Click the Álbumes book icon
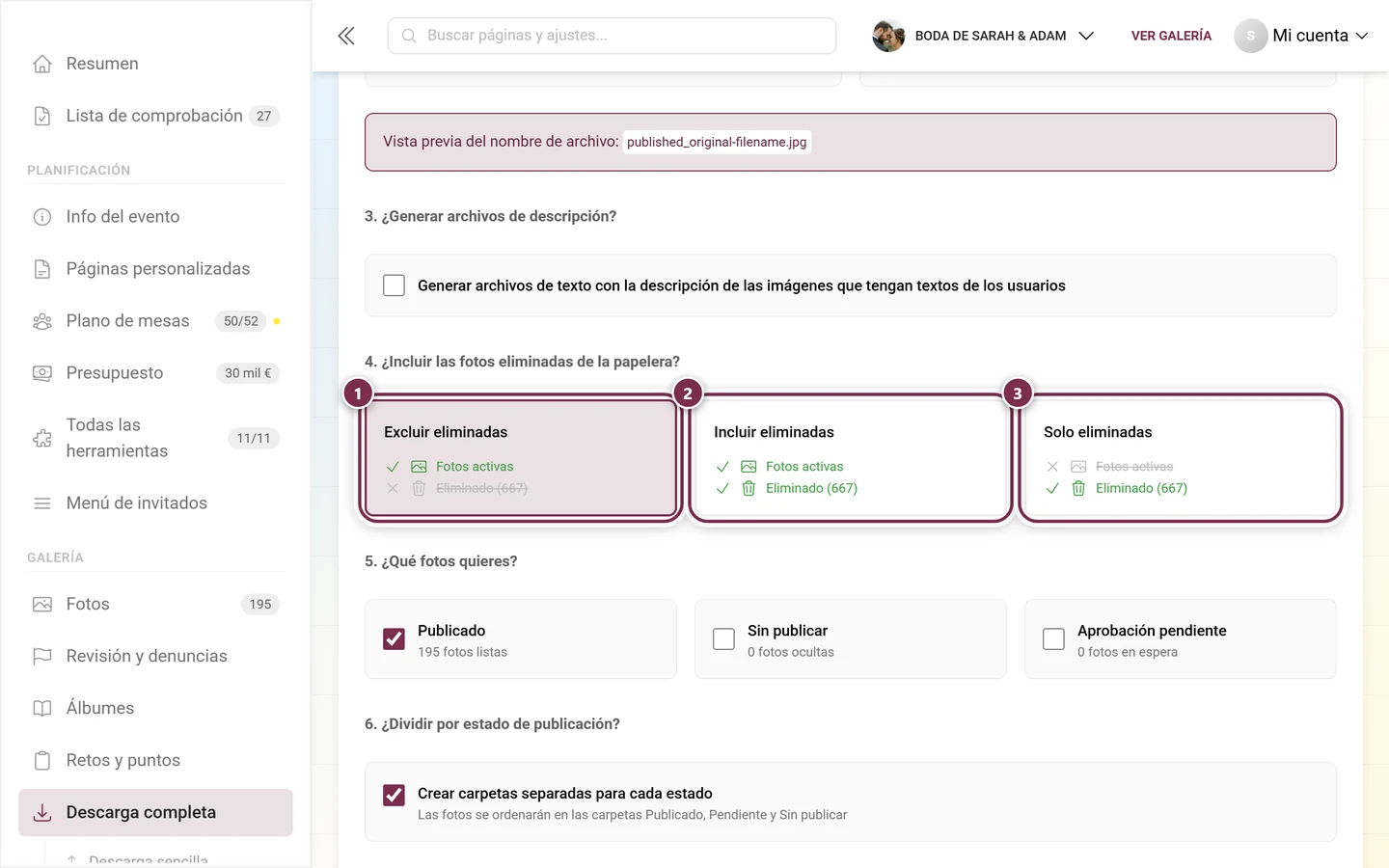This screenshot has height=868, width=1389. [x=42, y=709]
